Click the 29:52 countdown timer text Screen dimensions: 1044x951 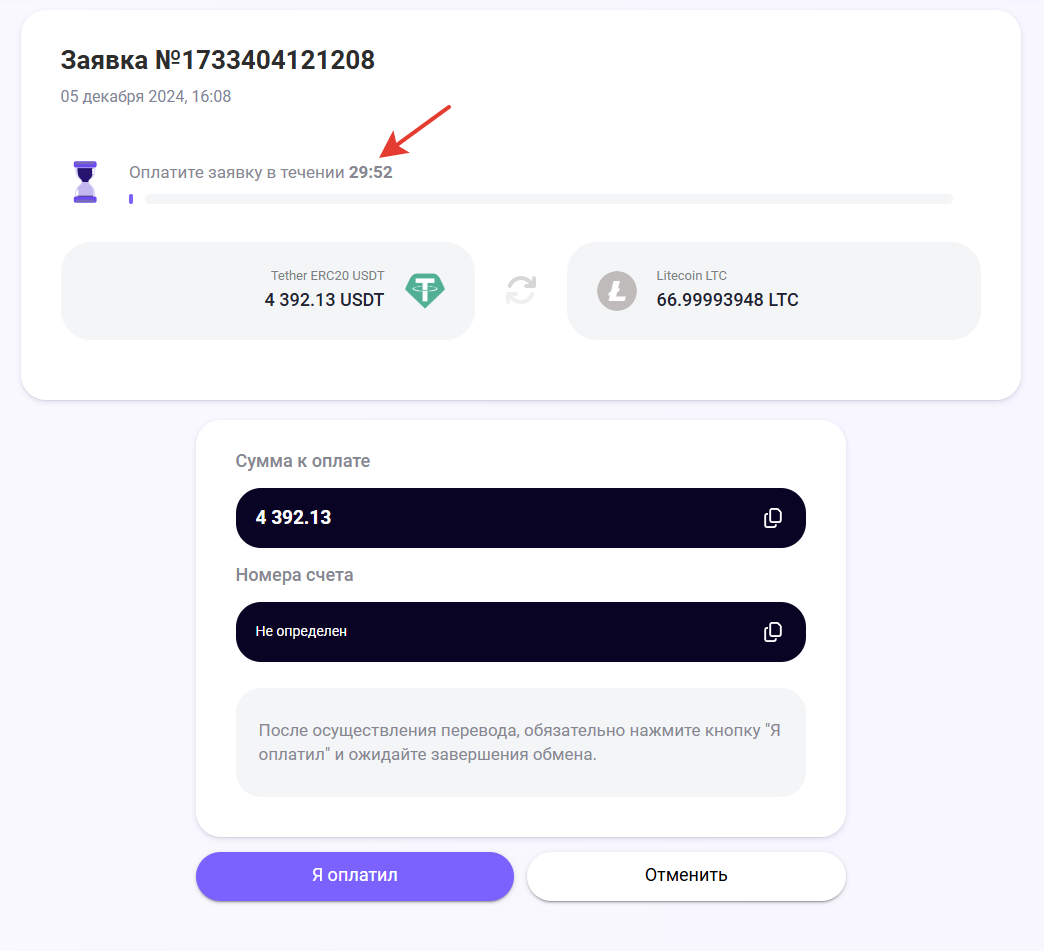(370, 173)
